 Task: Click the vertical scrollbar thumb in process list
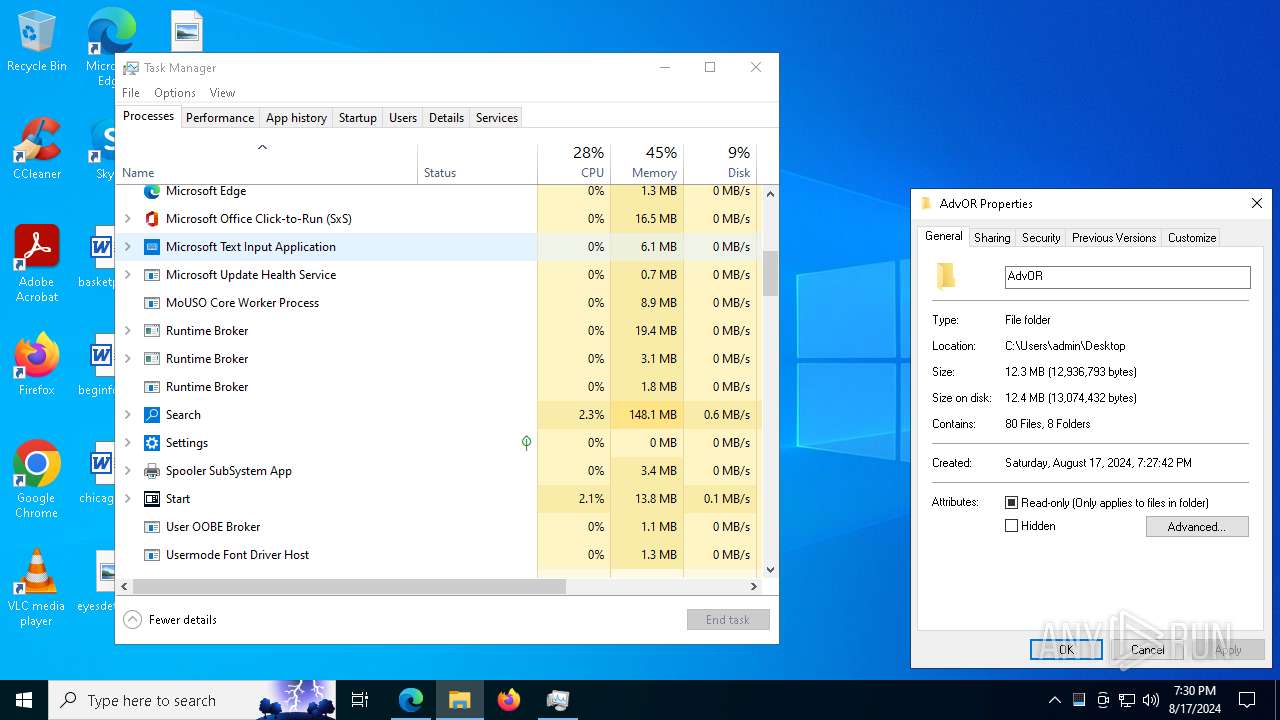pos(770,273)
